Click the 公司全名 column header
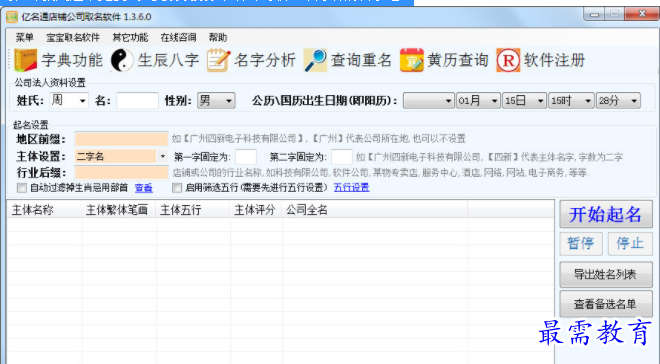Viewport: 660px width, 364px height. coord(375,210)
